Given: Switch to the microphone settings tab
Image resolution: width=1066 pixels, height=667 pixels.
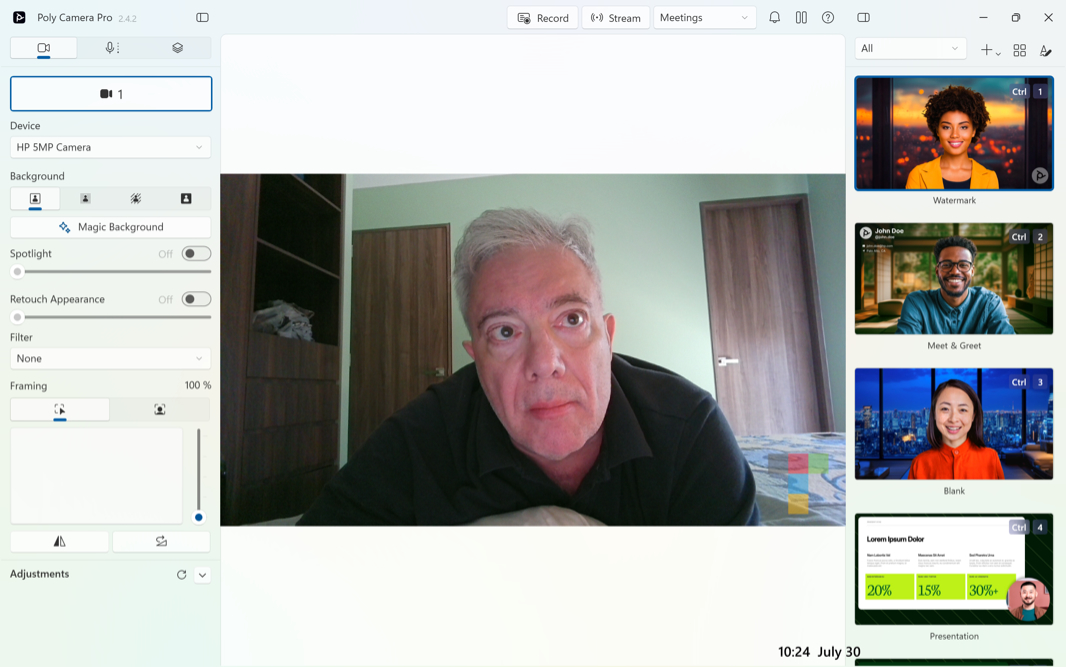Looking at the screenshot, I should pos(111,48).
